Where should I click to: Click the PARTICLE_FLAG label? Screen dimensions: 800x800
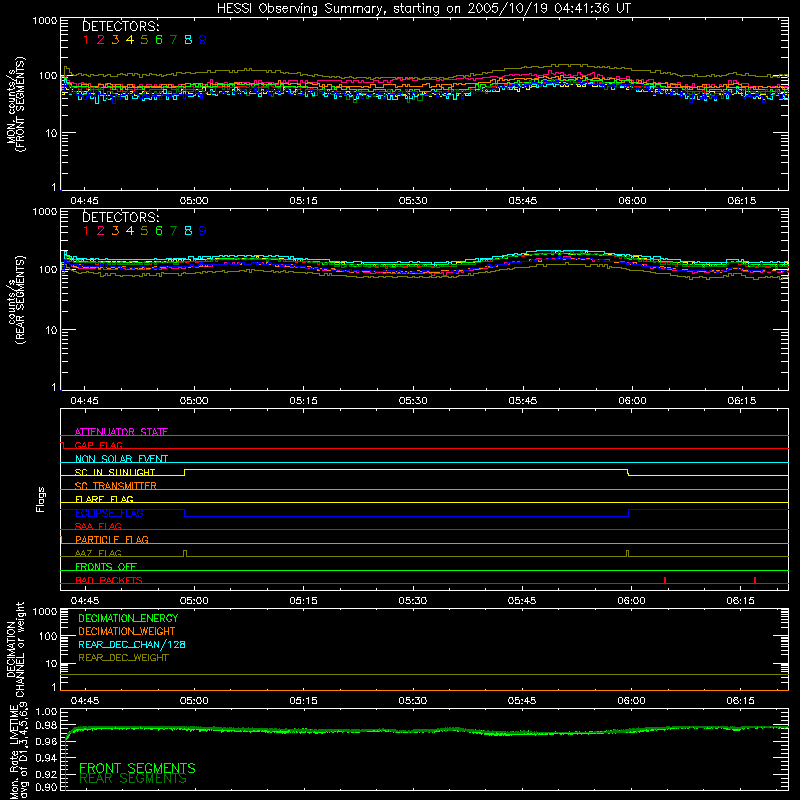(x=112, y=539)
